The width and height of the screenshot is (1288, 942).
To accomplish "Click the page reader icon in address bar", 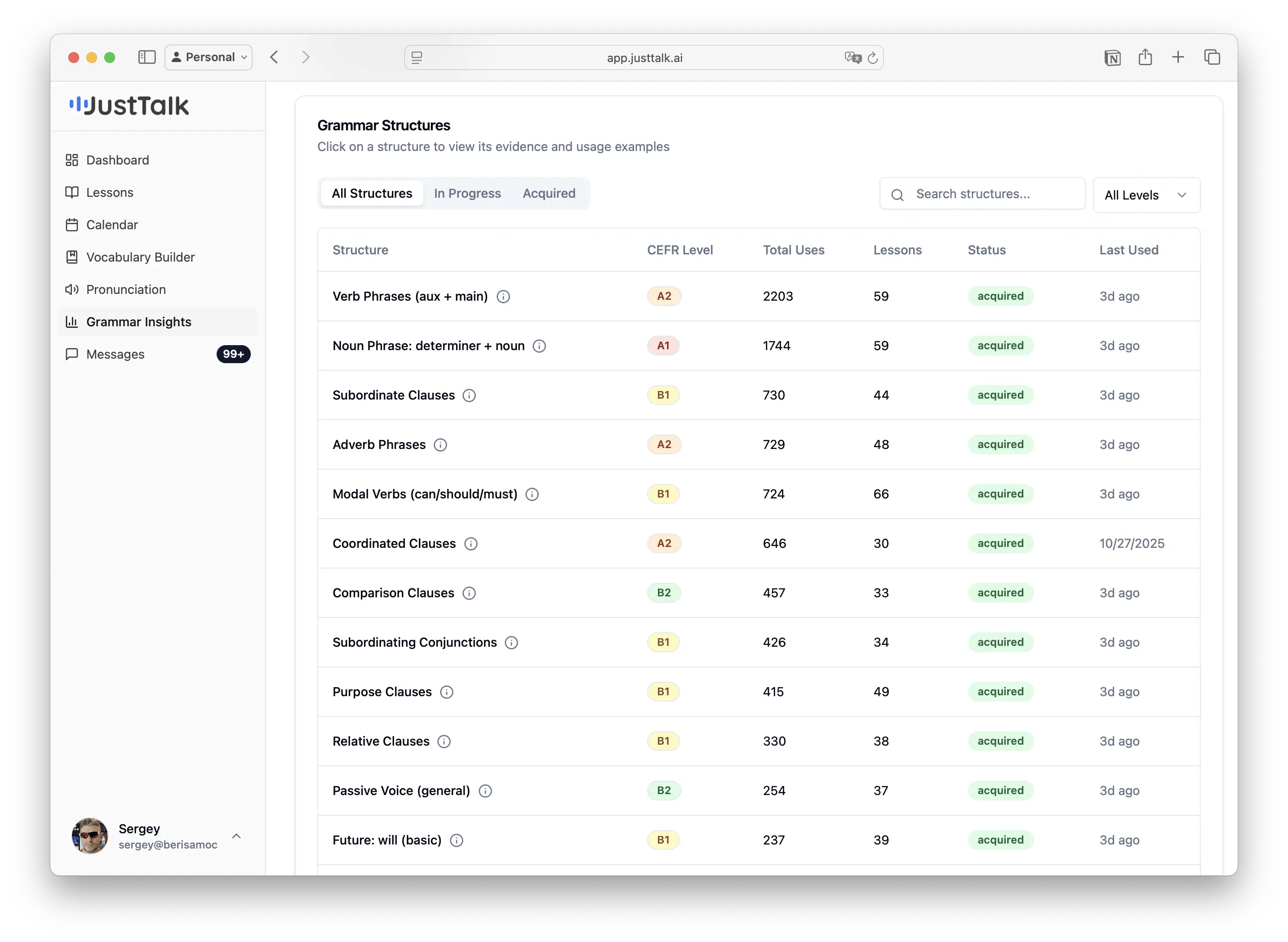I will point(417,58).
